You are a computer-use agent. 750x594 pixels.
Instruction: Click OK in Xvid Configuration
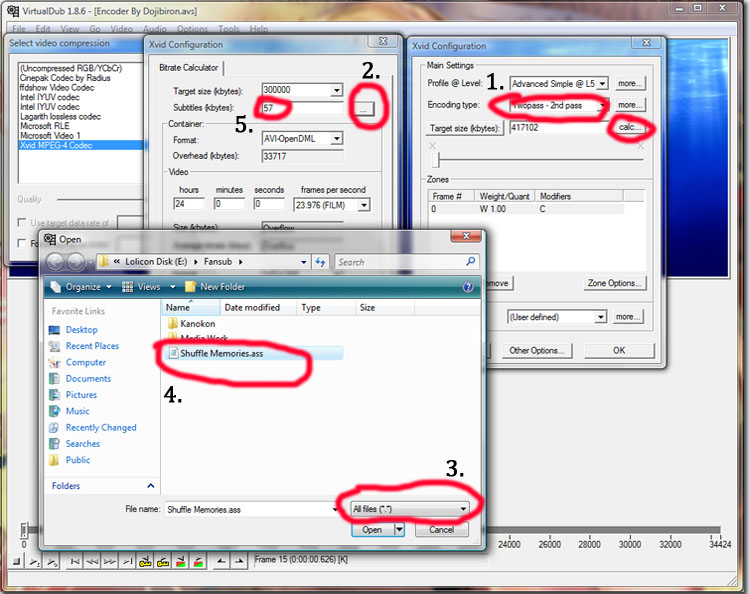[x=619, y=351]
